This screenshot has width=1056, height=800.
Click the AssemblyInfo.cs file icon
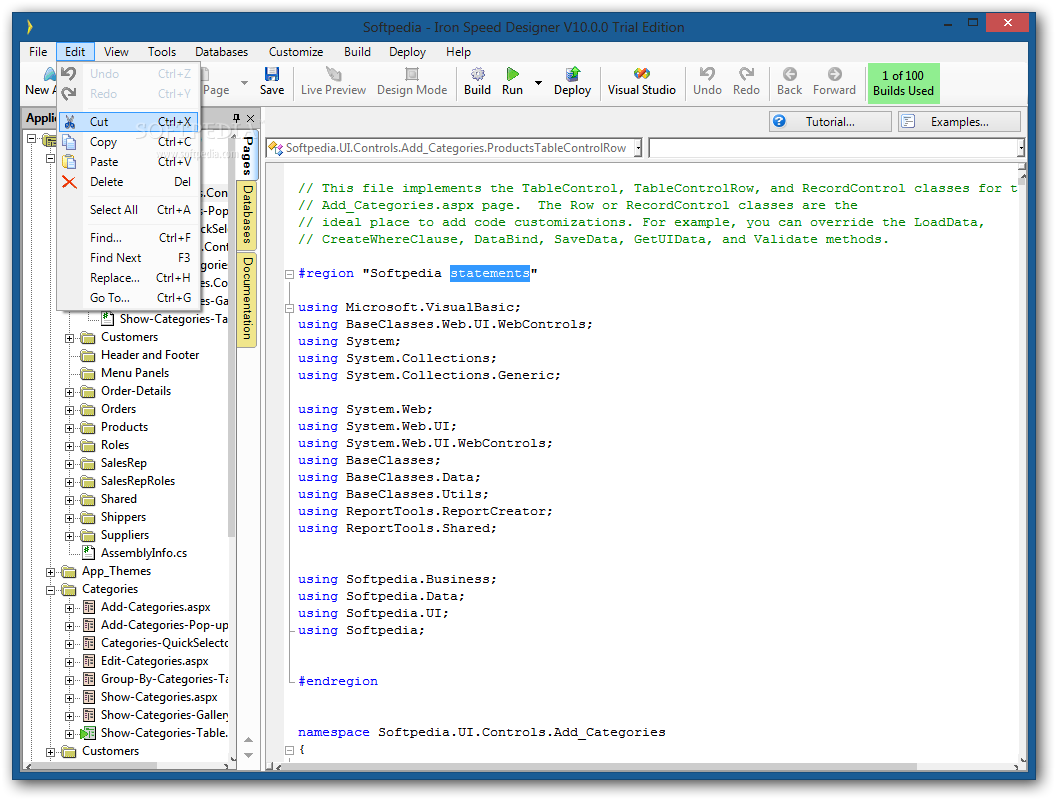point(88,552)
